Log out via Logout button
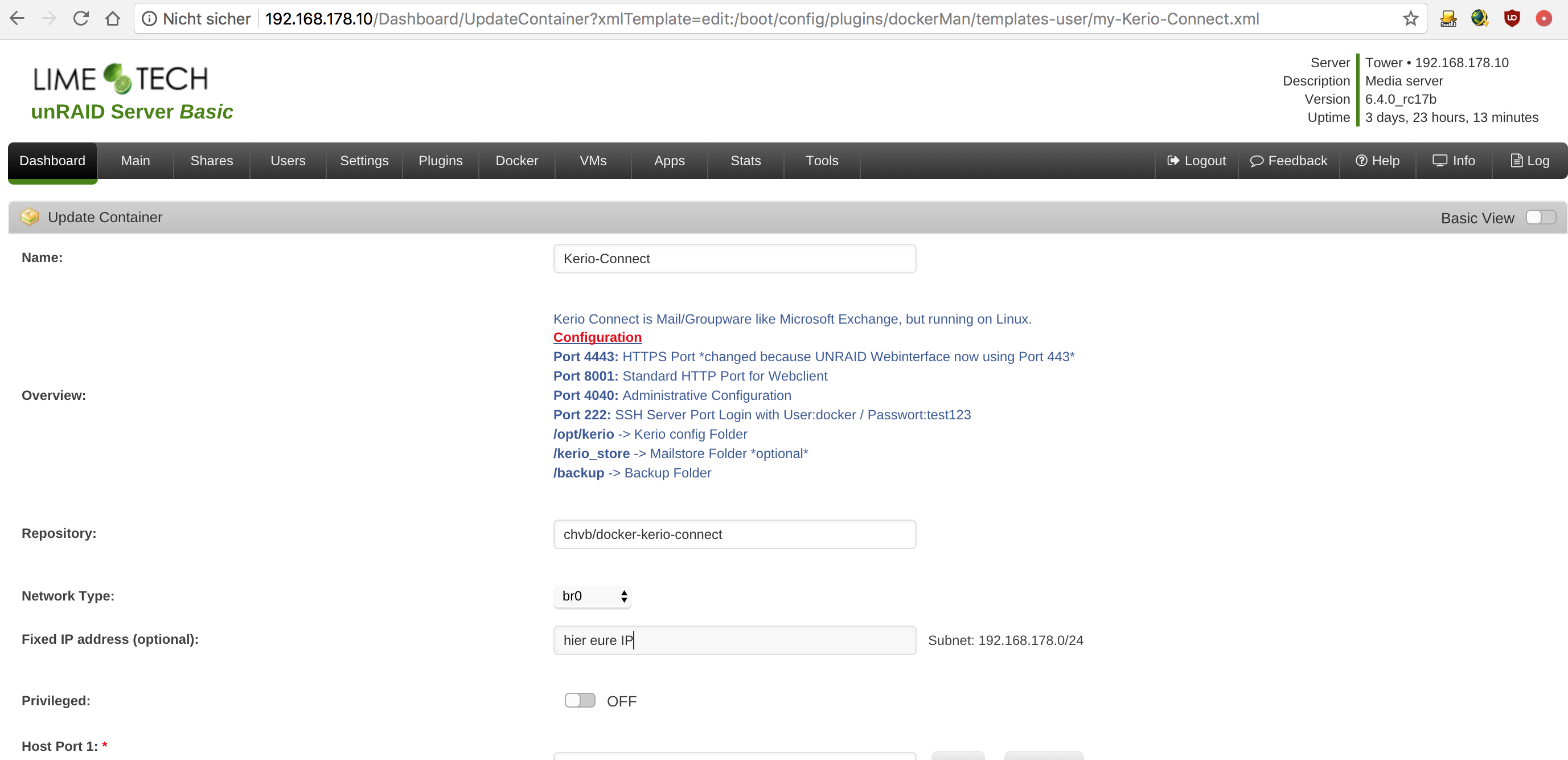This screenshot has width=1568, height=760. pos(1197,161)
